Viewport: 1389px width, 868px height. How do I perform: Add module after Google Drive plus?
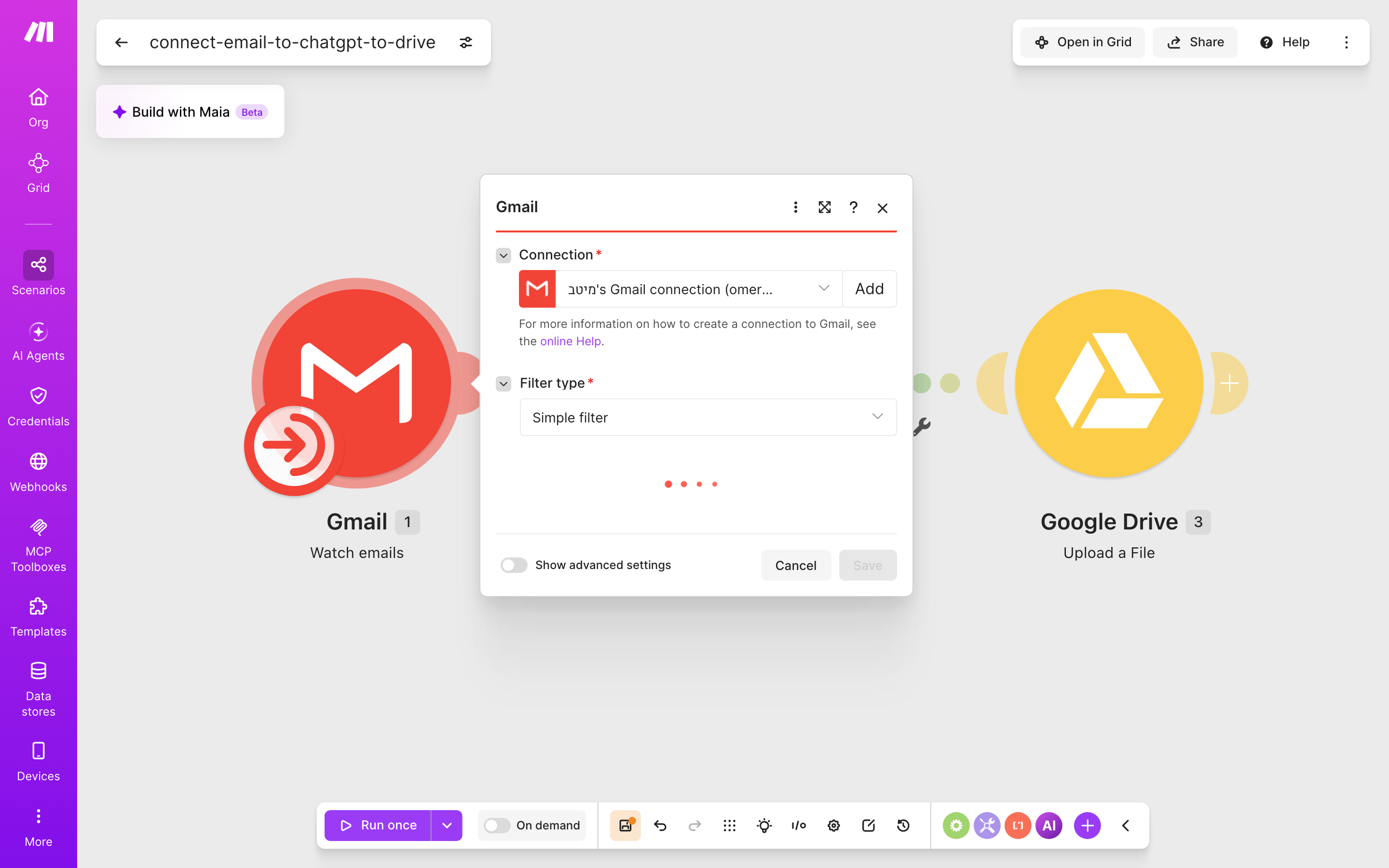1229,383
